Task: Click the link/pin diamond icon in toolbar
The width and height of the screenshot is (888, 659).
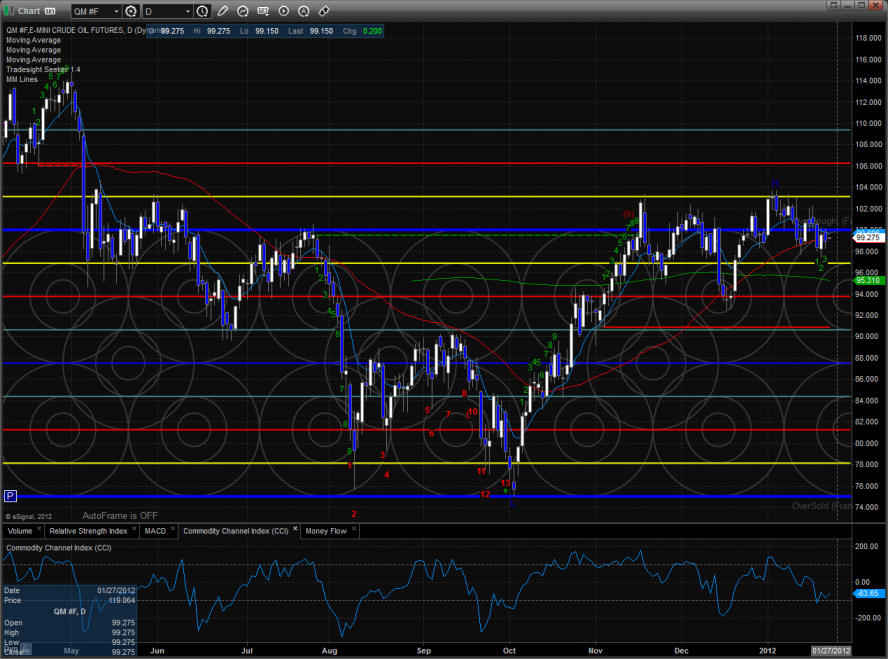Action: coord(324,11)
